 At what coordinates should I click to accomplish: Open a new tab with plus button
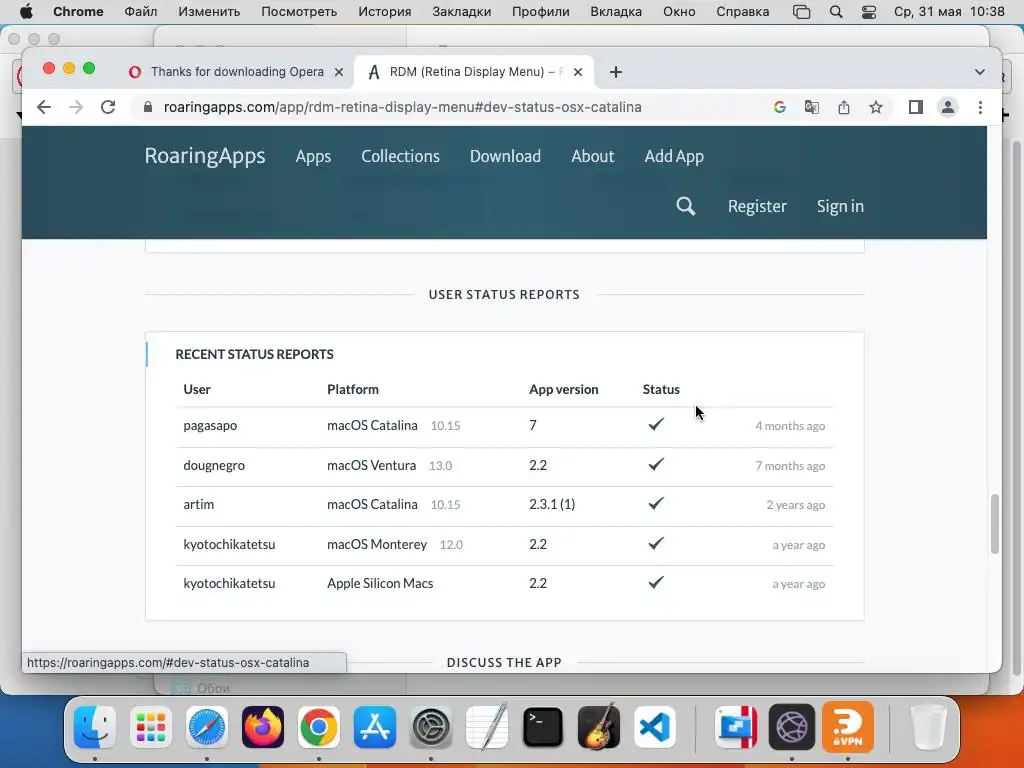coord(616,72)
